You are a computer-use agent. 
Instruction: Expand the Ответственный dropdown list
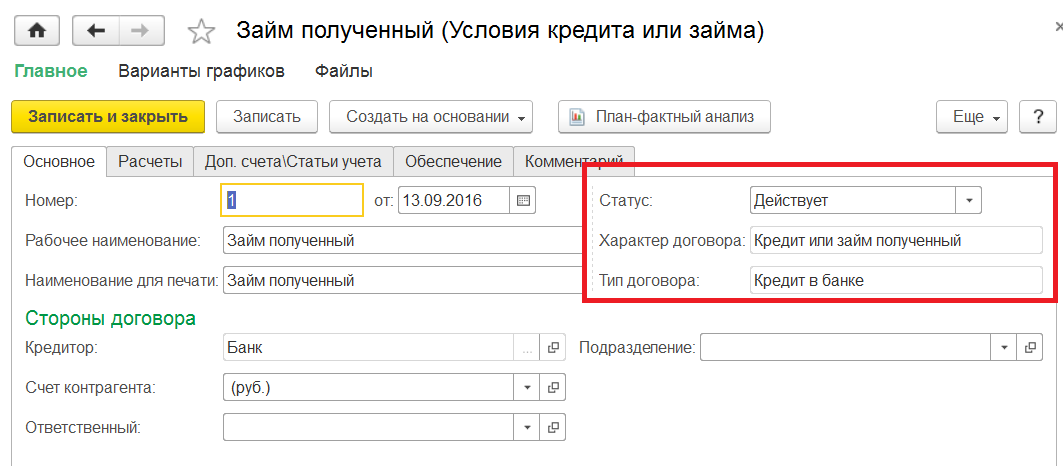(x=527, y=427)
